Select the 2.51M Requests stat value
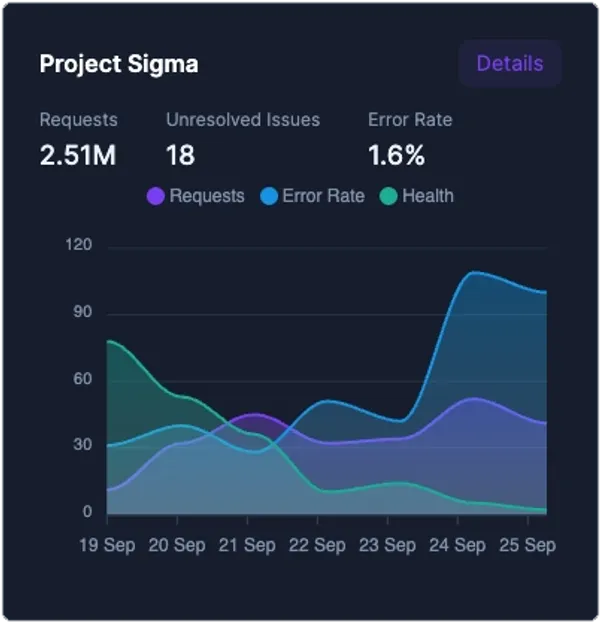This screenshot has height=622, width=600. point(78,155)
